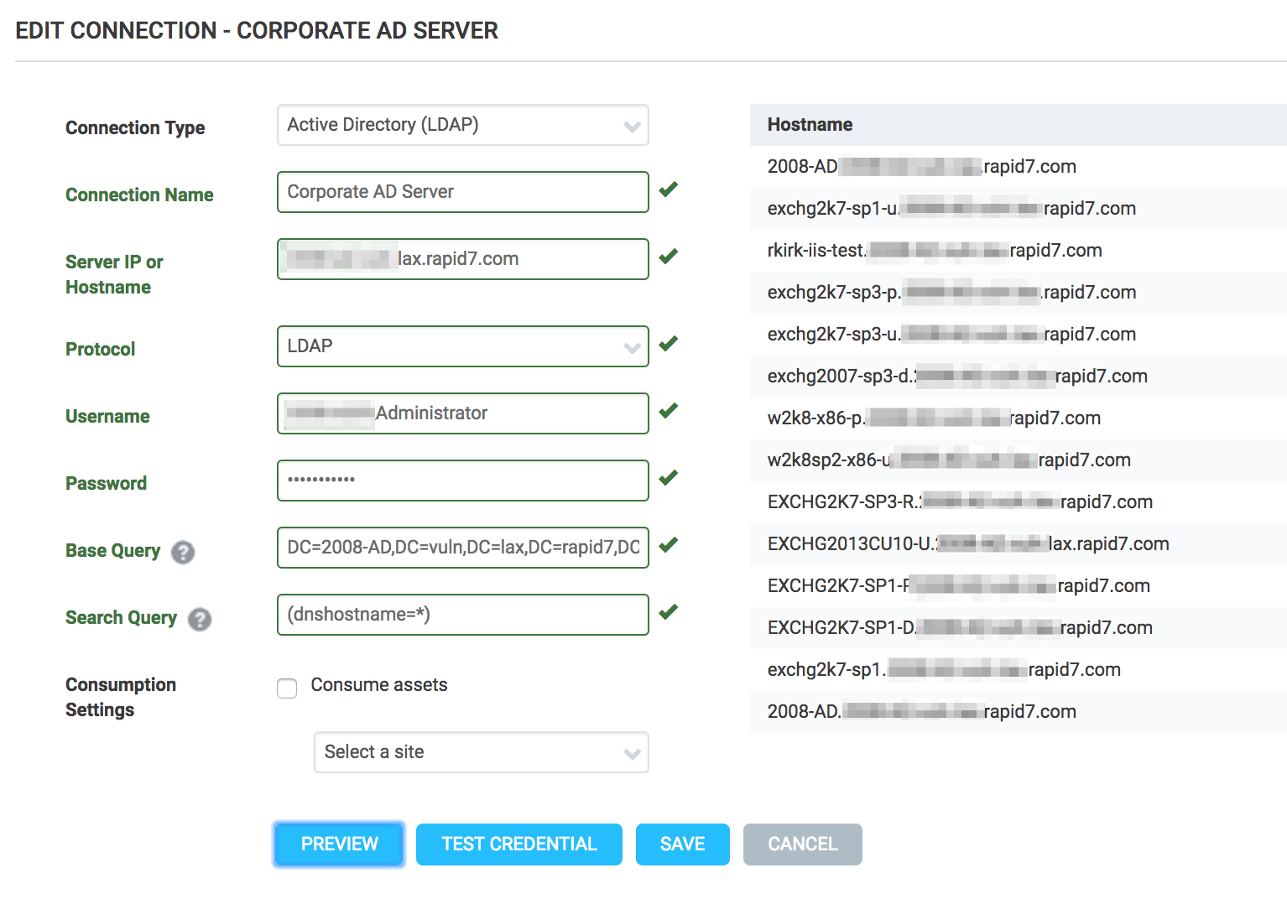Image resolution: width=1287 pixels, height=899 pixels.
Task: Cancel editing with the CANCEL button
Action: (802, 844)
